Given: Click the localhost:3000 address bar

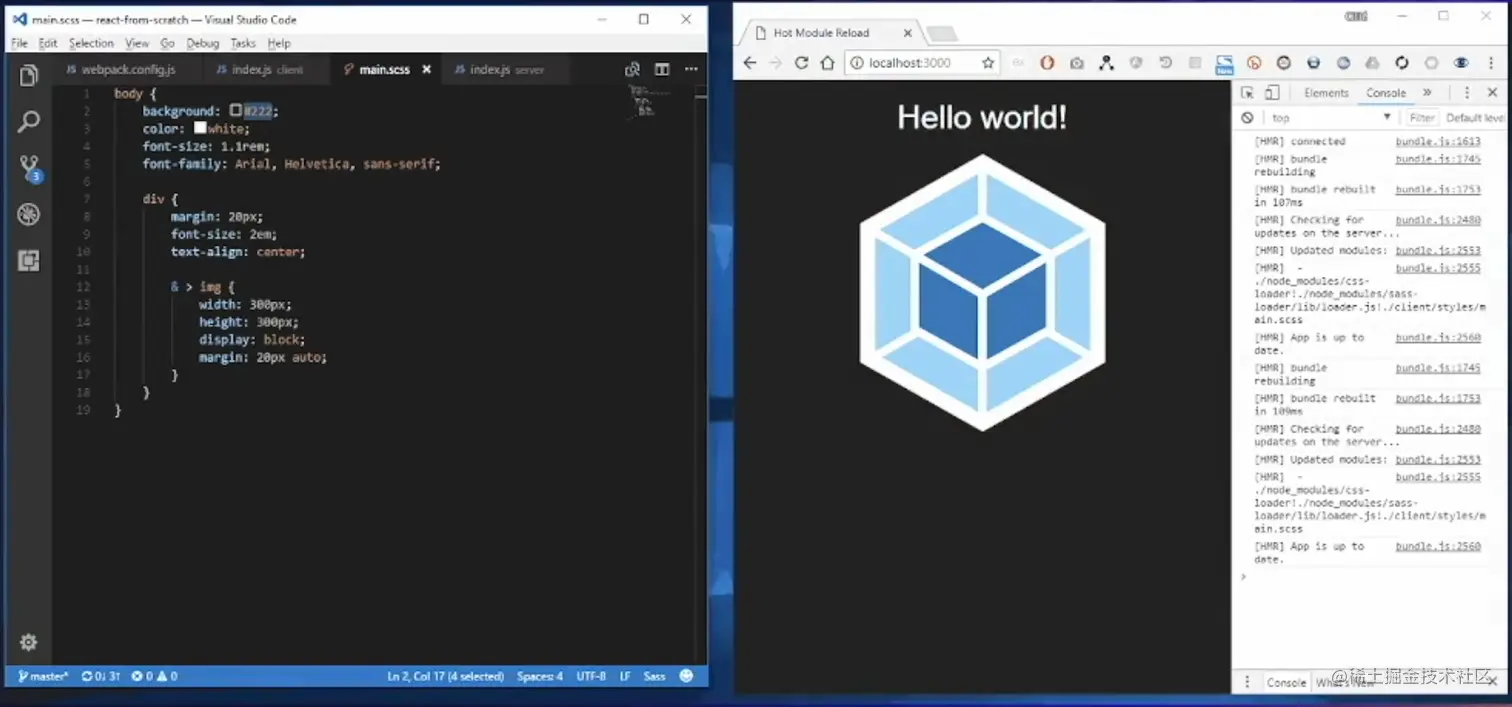Looking at the screenshot, I should (x=921, y=63).
